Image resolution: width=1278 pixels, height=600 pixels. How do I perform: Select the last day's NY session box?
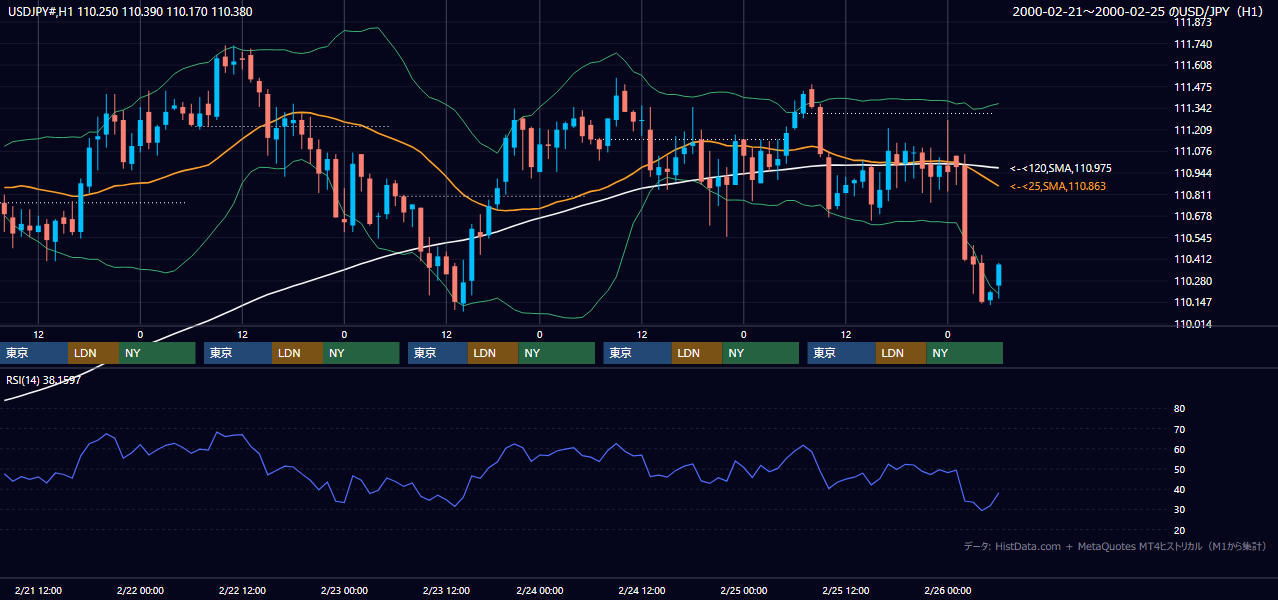(964, 353)
